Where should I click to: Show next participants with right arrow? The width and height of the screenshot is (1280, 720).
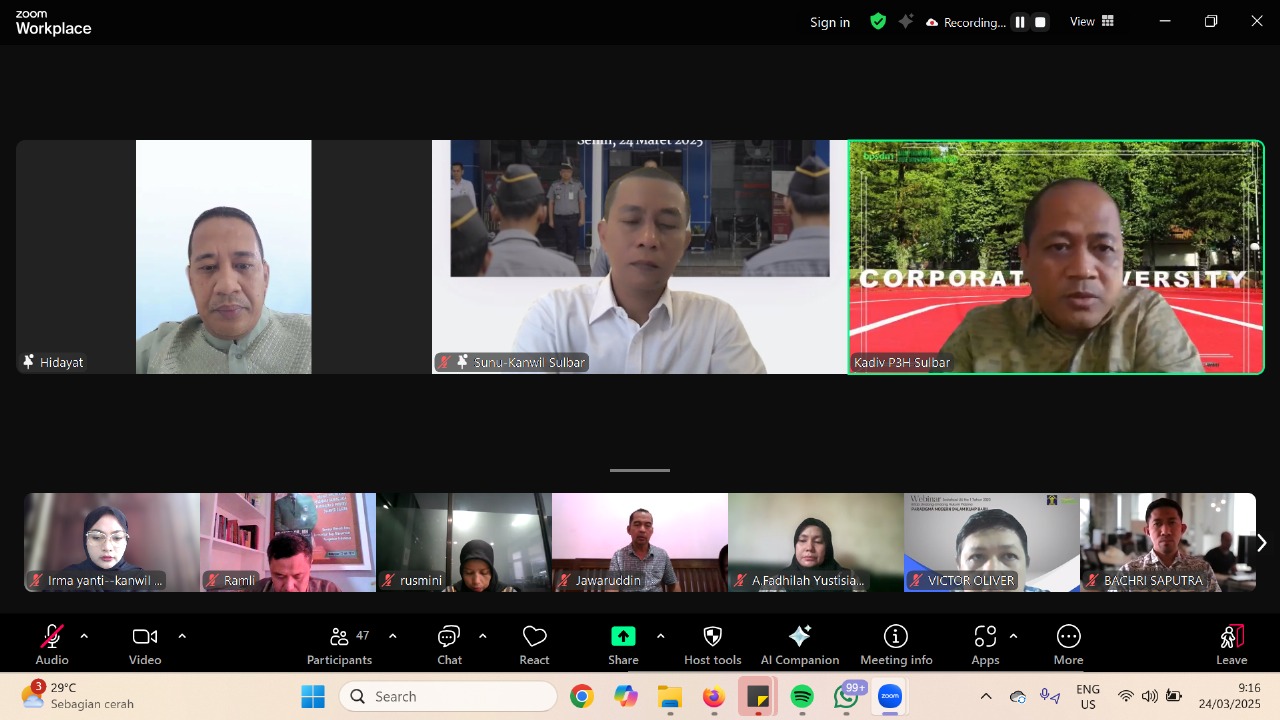pos(1262,542)
